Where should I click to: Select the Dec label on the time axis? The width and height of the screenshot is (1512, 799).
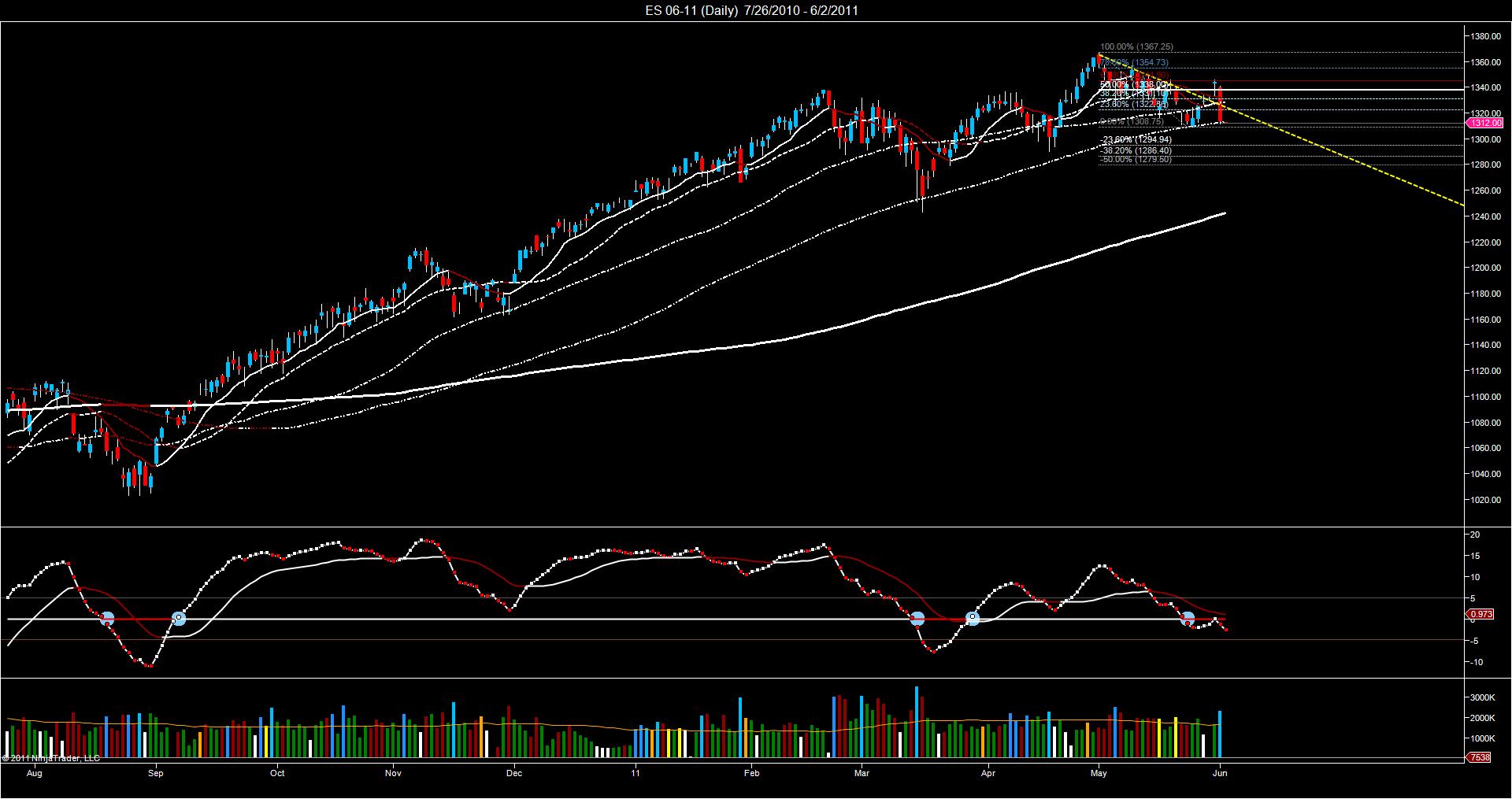(514, 774)
